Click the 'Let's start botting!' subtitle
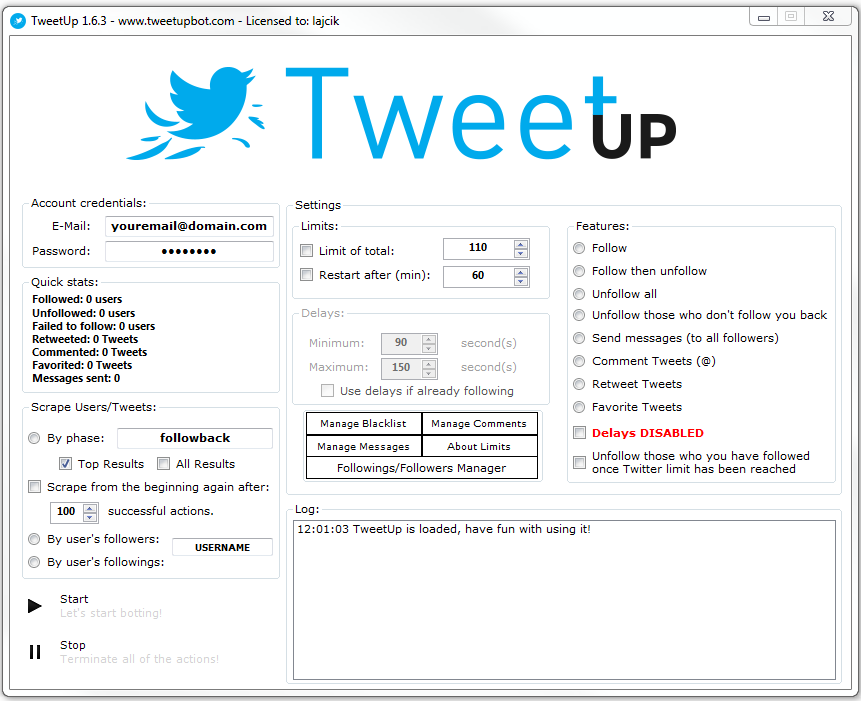The width and height of the screenshot is (861, 701). point(111,613)
